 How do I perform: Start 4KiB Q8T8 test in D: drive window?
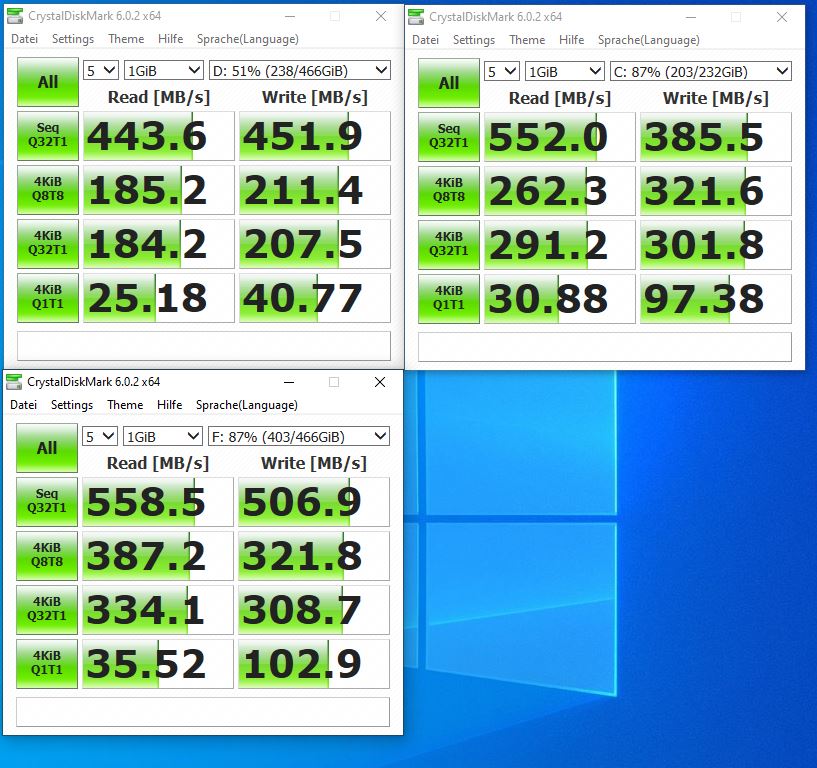tap(48, 190)
